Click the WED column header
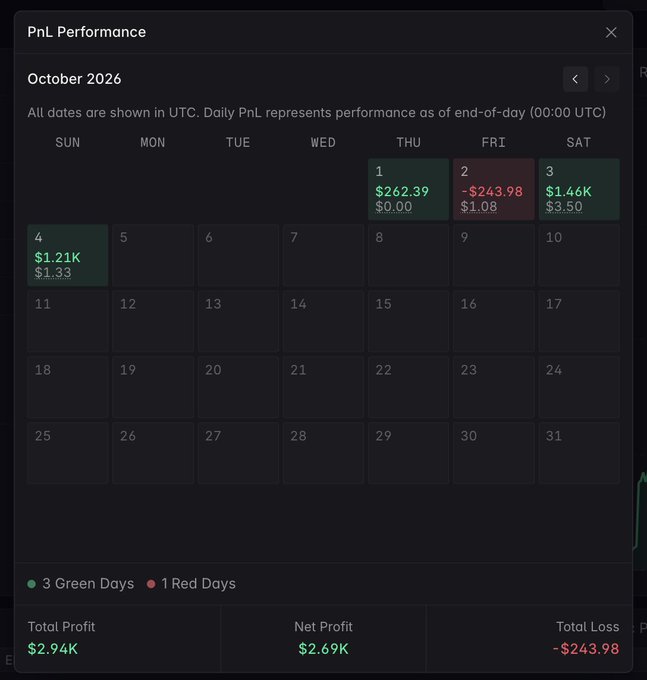647x680 pixels. pyautogui.click(x=323, y=143)
